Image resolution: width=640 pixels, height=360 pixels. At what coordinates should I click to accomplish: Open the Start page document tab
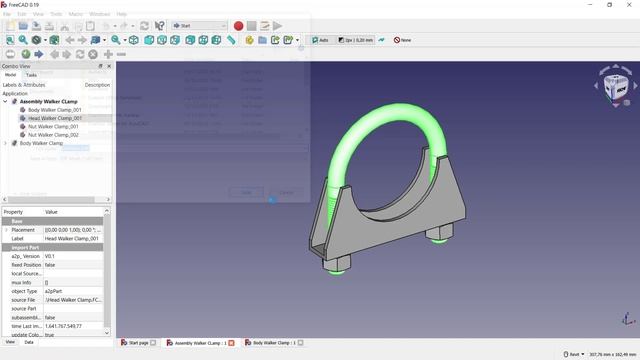point(138,343)
